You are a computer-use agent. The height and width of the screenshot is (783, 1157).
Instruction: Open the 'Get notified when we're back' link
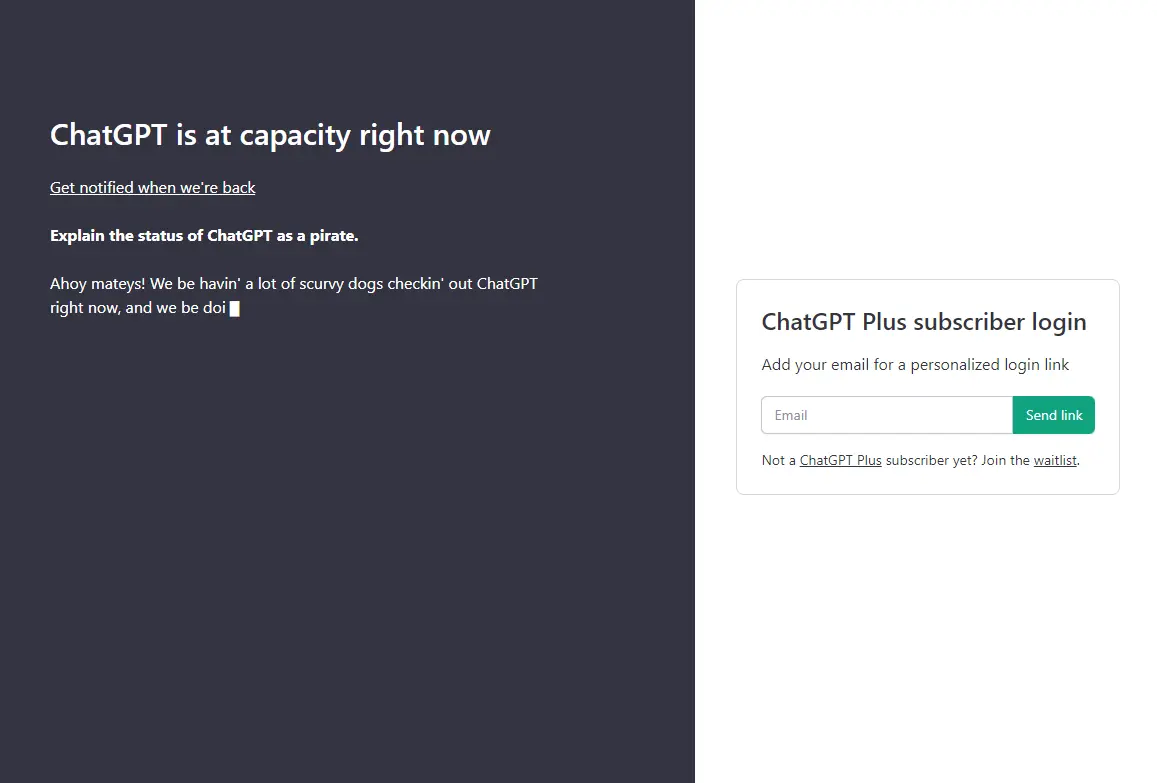click(153, 187)
